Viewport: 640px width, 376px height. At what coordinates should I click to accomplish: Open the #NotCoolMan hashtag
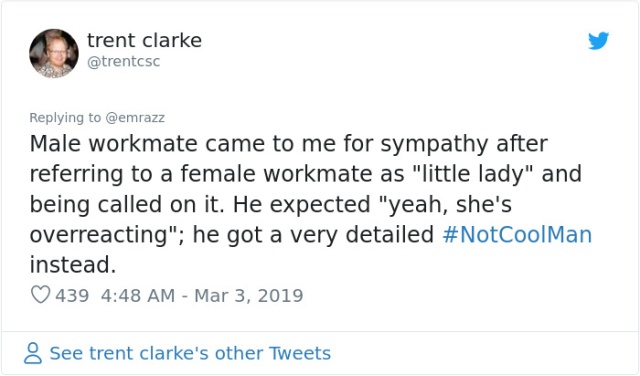(517, 234)
